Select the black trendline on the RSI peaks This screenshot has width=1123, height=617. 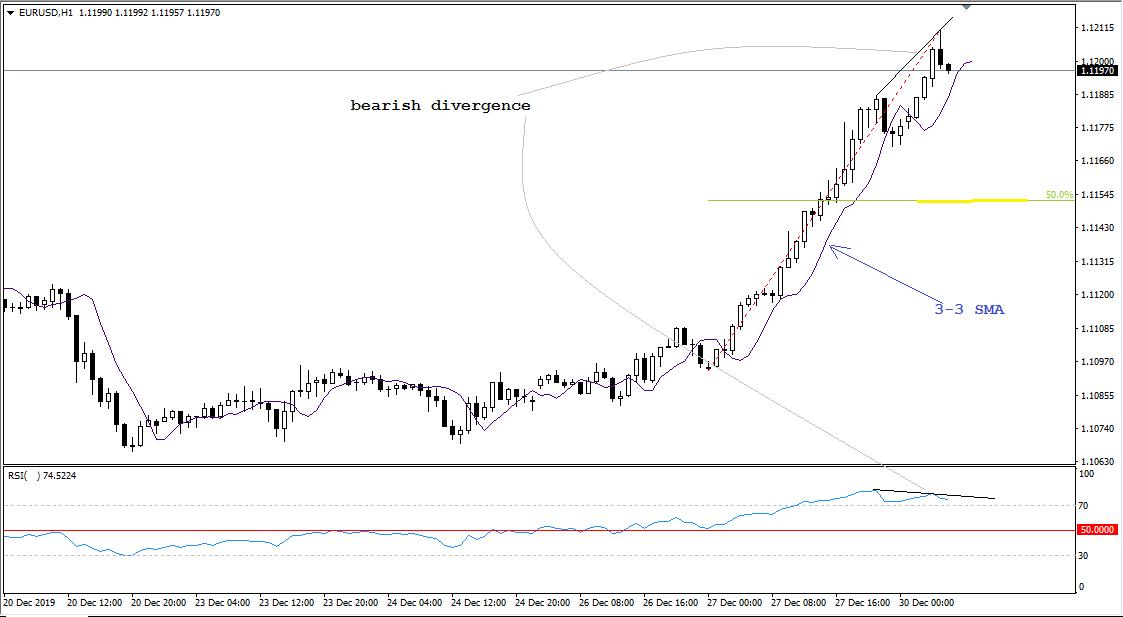pyautogui.click(x=934, y=494)
